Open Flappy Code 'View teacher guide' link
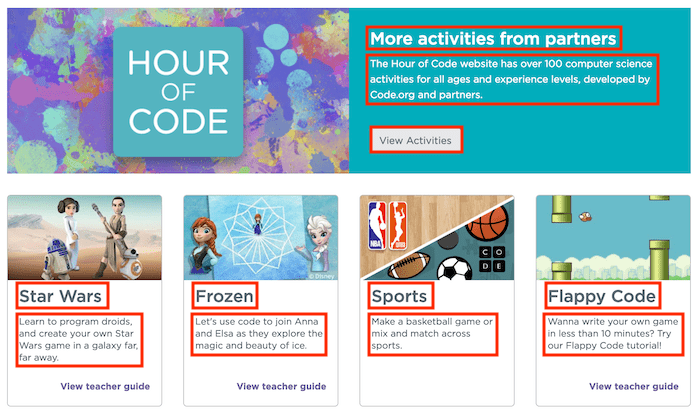 [634, 386]
